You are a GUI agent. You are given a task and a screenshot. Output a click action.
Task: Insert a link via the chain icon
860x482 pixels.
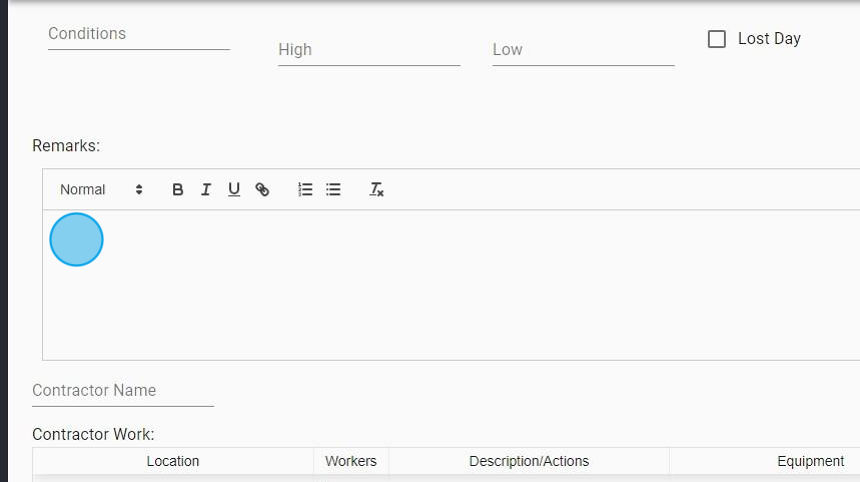point(262,189)
